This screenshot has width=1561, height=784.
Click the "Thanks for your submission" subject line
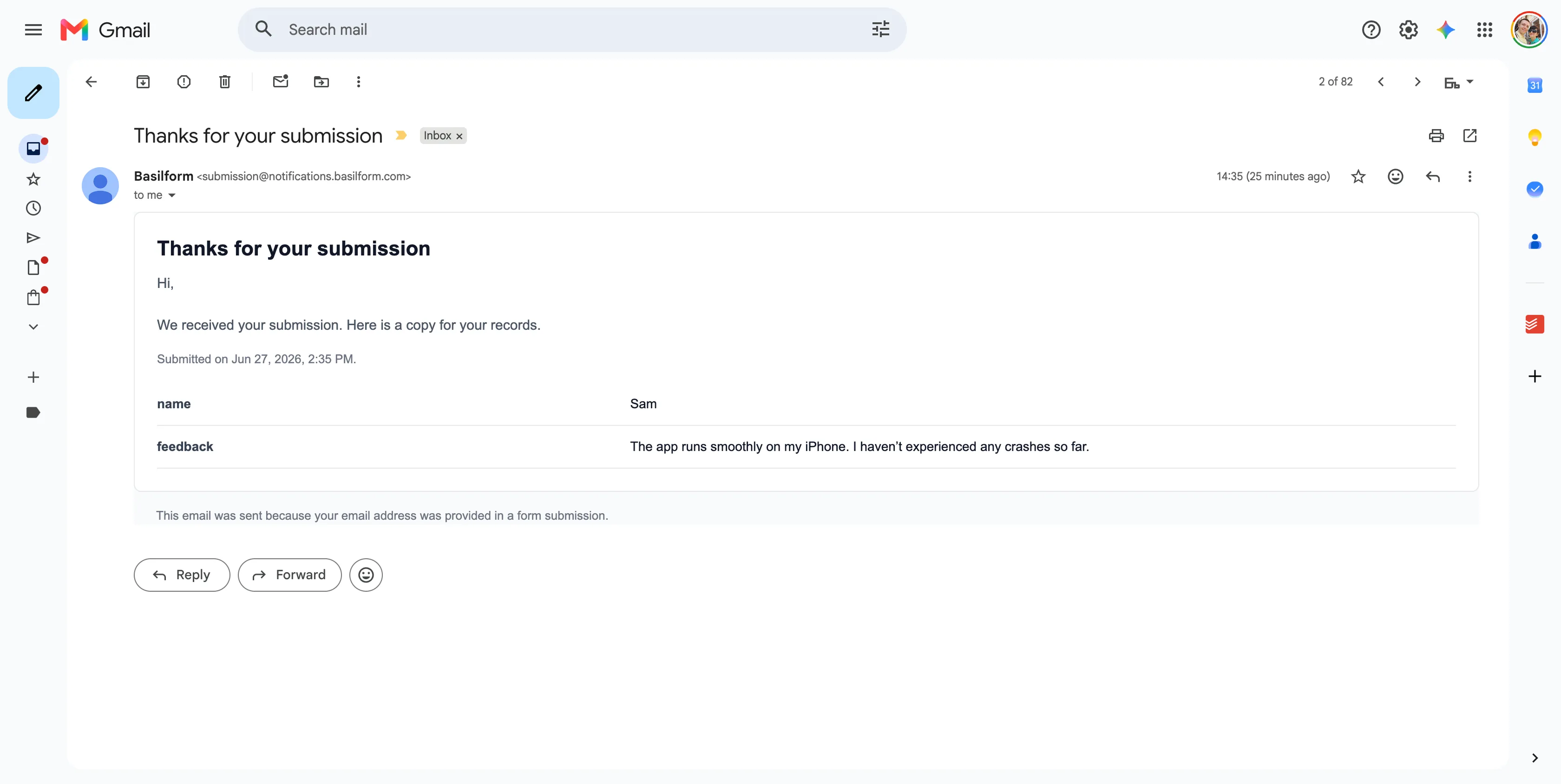258,136
